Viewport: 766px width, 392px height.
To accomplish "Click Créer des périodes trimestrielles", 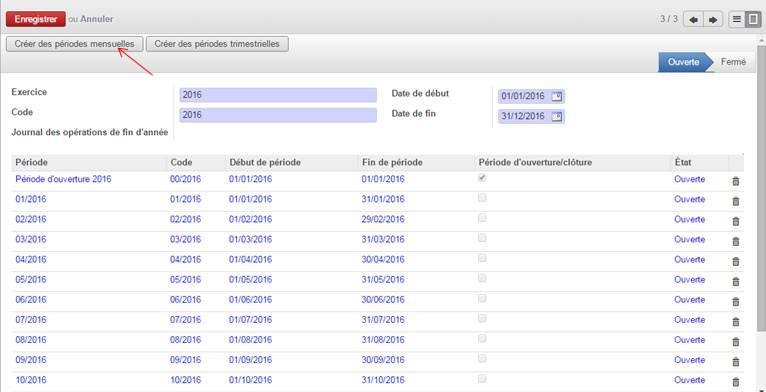I will tap(217, 44).
